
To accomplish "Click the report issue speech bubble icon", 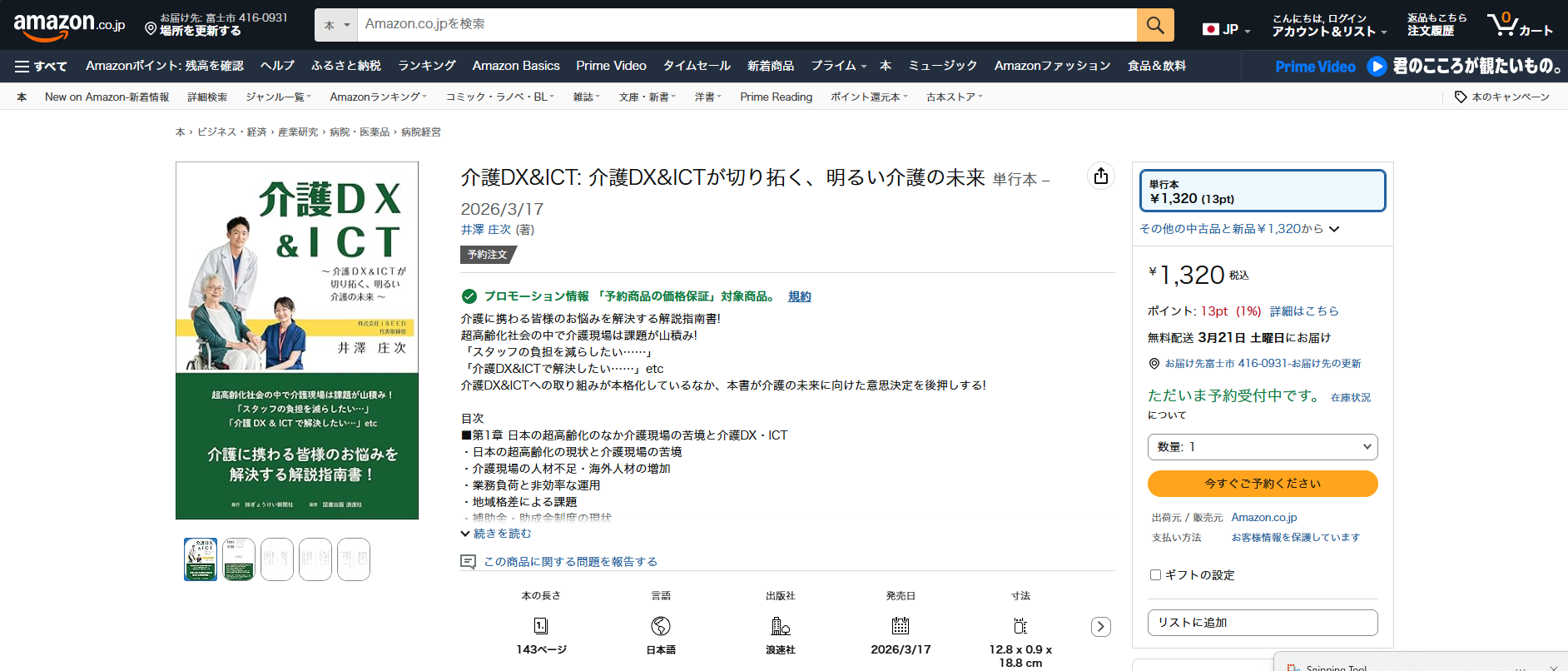I will click(469, 562).
